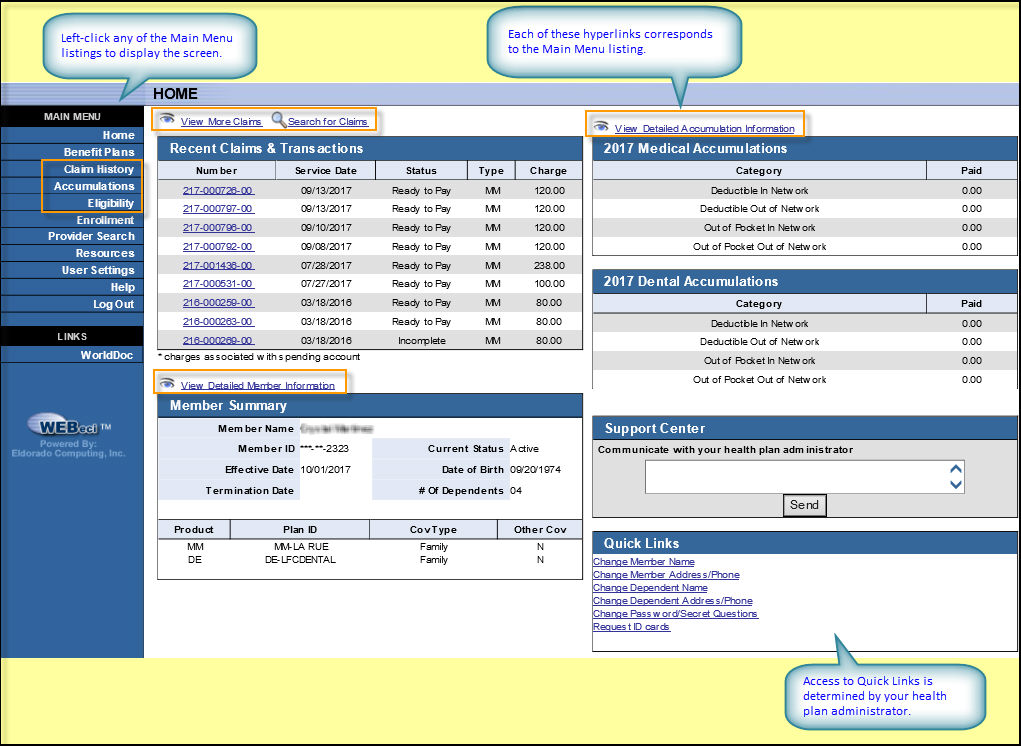The height and width of the screenshot is (746, 1021).
Task: Go to User Settings in the Main Menu
Action: pos(98,270)
